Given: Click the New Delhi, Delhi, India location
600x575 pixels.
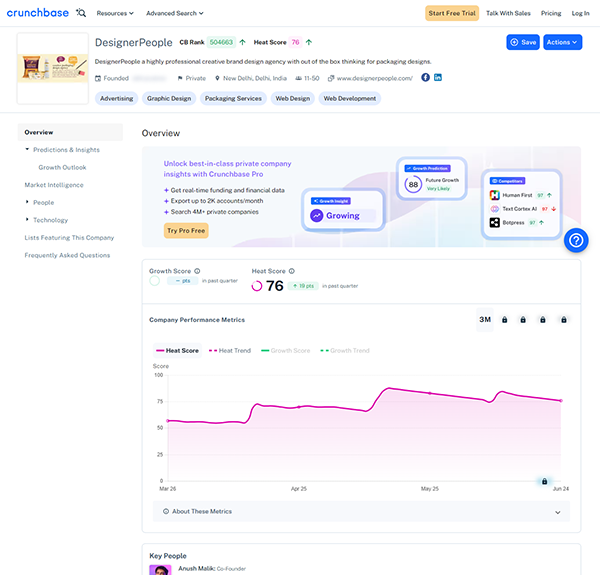Looking at the screenshot, I should pos(255,78).
